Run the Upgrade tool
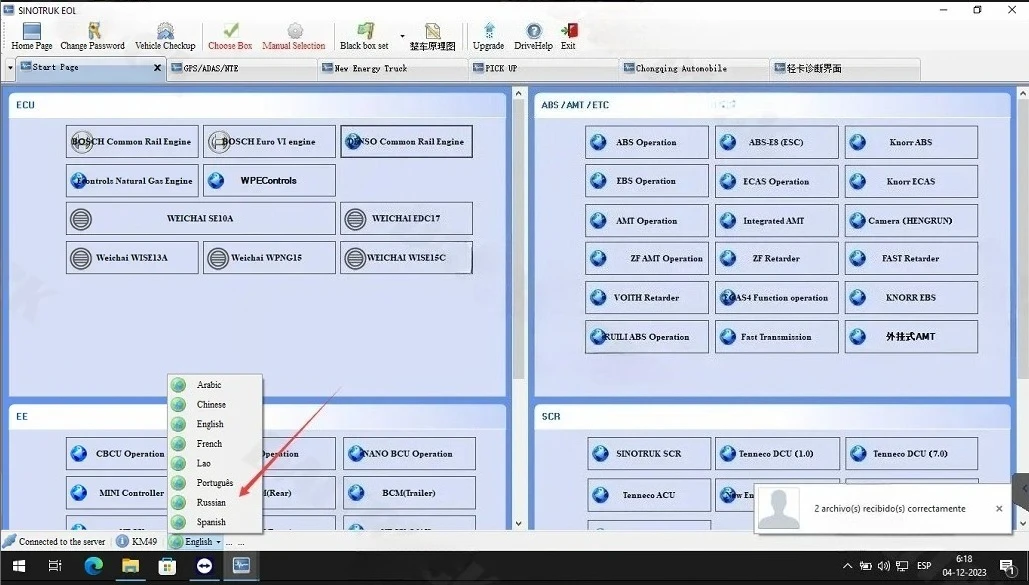 click(488, 35)
